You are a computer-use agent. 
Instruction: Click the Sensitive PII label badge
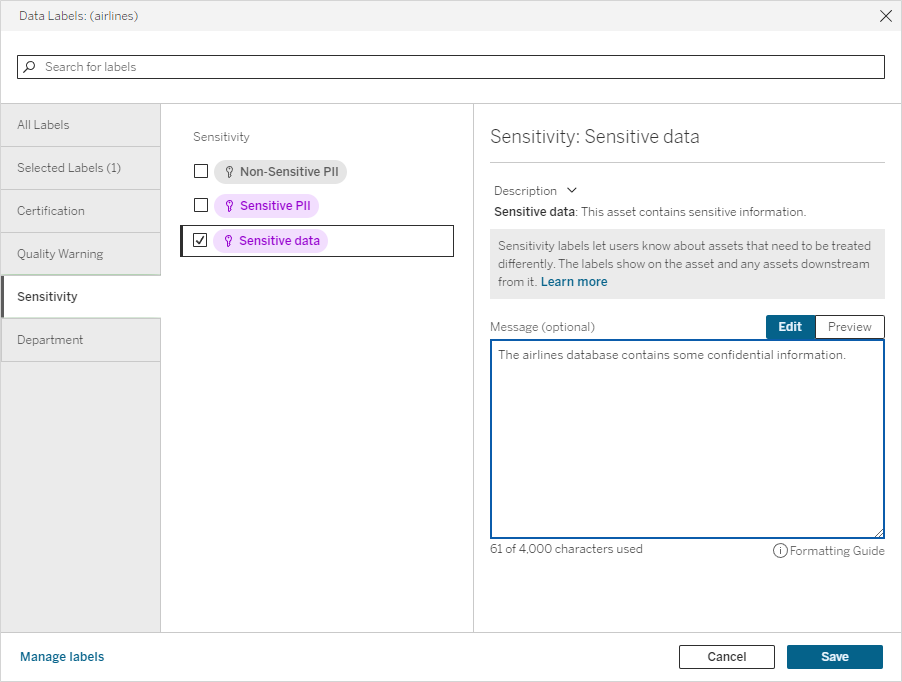267,205
